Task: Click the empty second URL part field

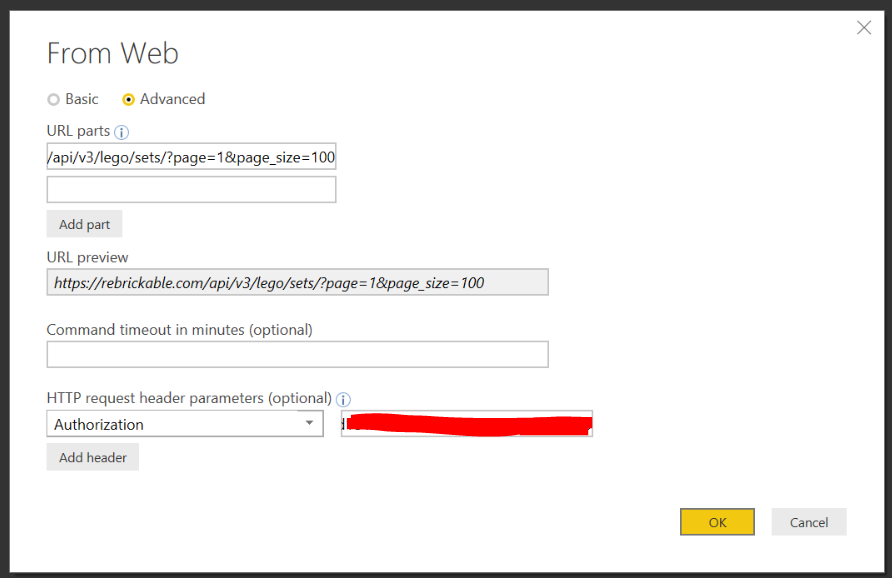Action: tap(190, 189)
